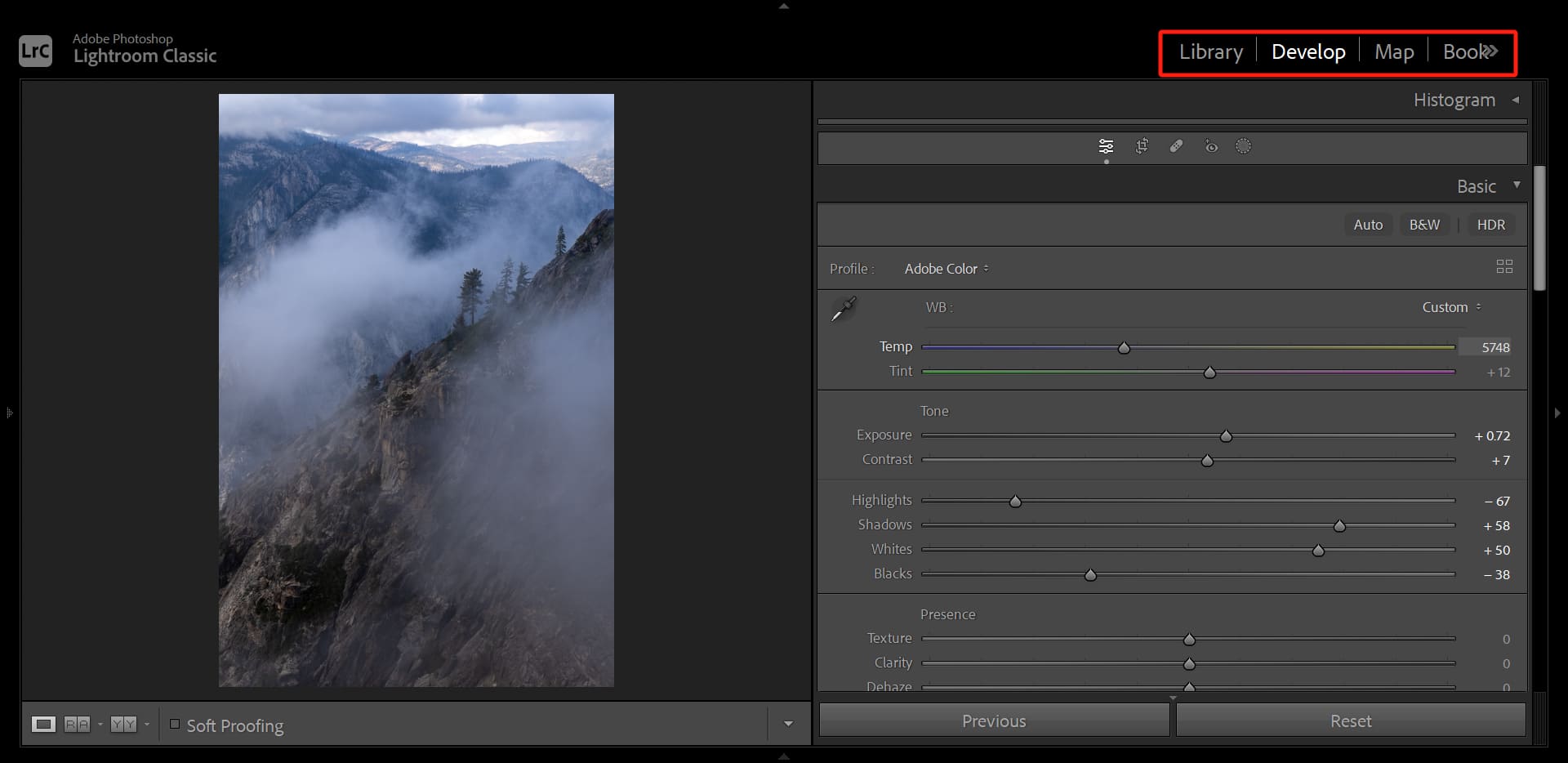Click the Reset button
The image size is (1568, 763).
1351,721
